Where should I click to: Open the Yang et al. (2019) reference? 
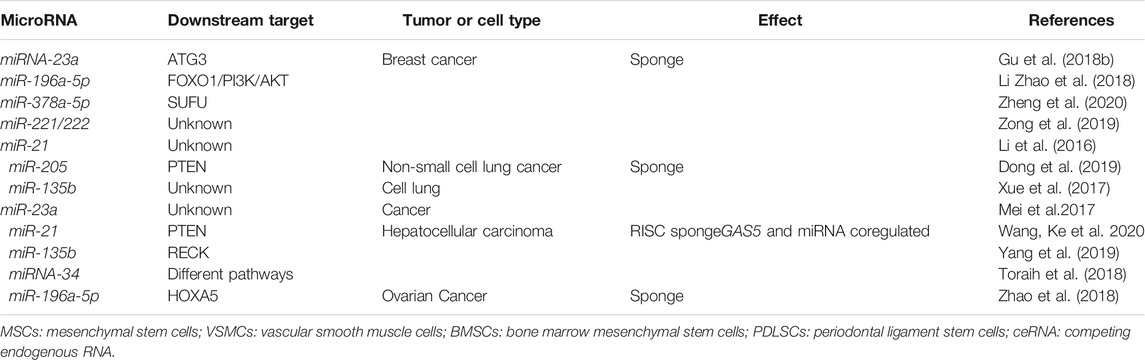[1044, 253]
